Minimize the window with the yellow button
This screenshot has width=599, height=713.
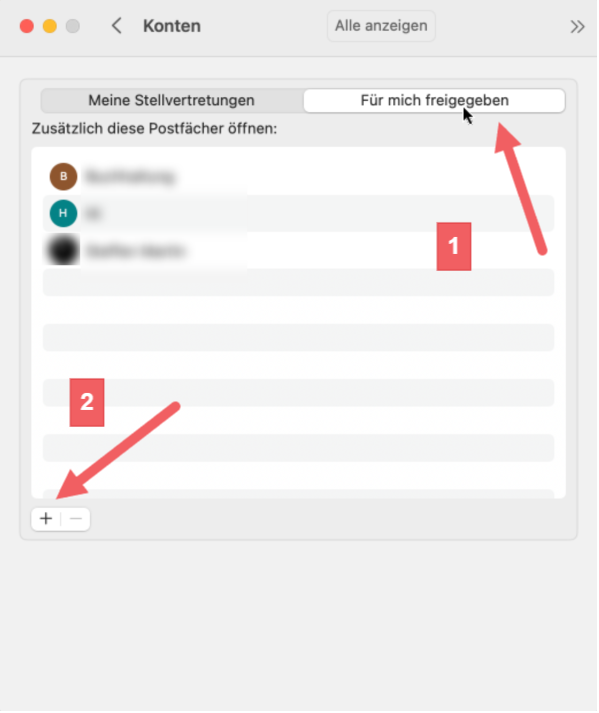coord(50,26)
